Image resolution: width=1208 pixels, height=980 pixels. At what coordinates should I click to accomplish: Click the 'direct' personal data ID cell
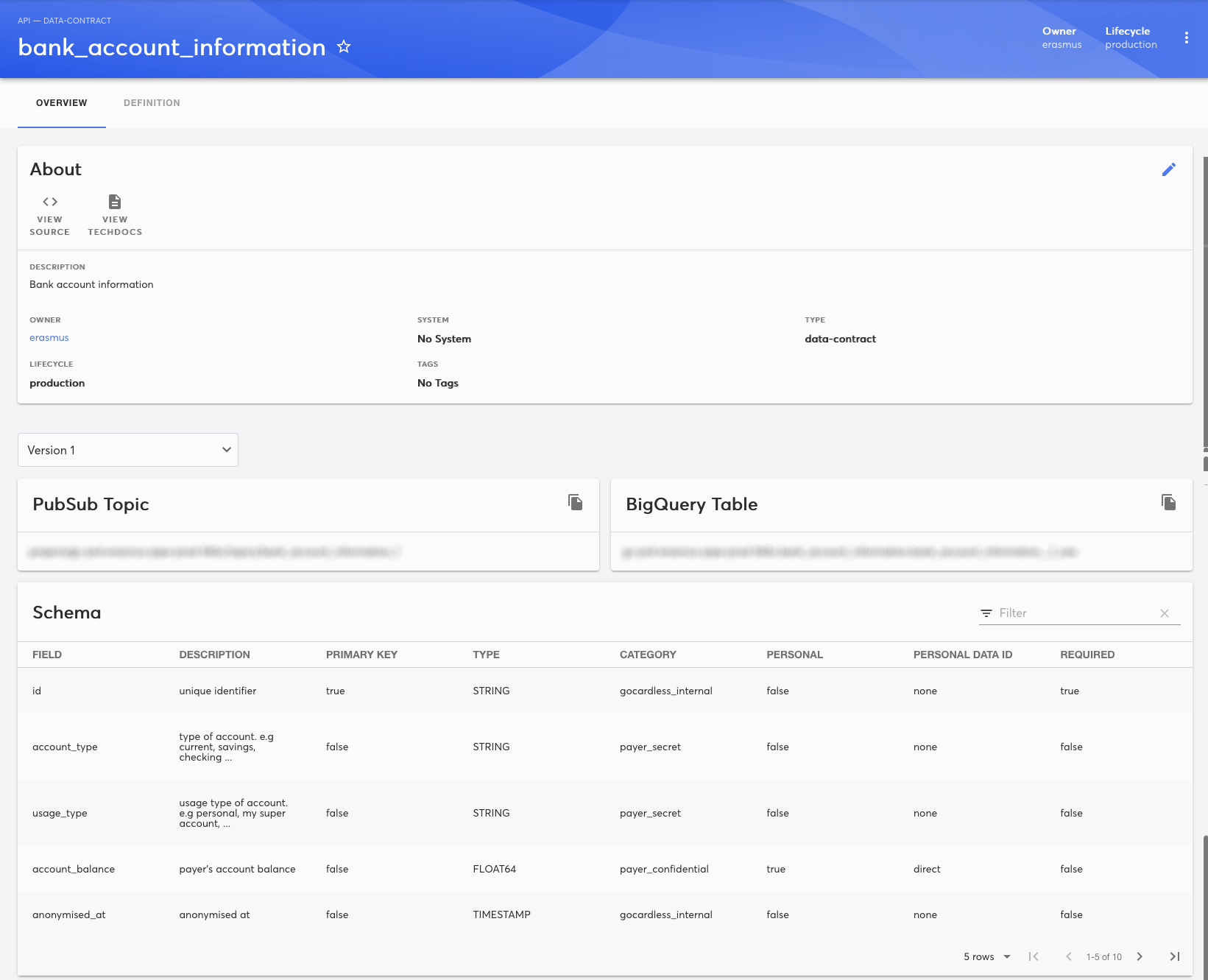(927, 869)
